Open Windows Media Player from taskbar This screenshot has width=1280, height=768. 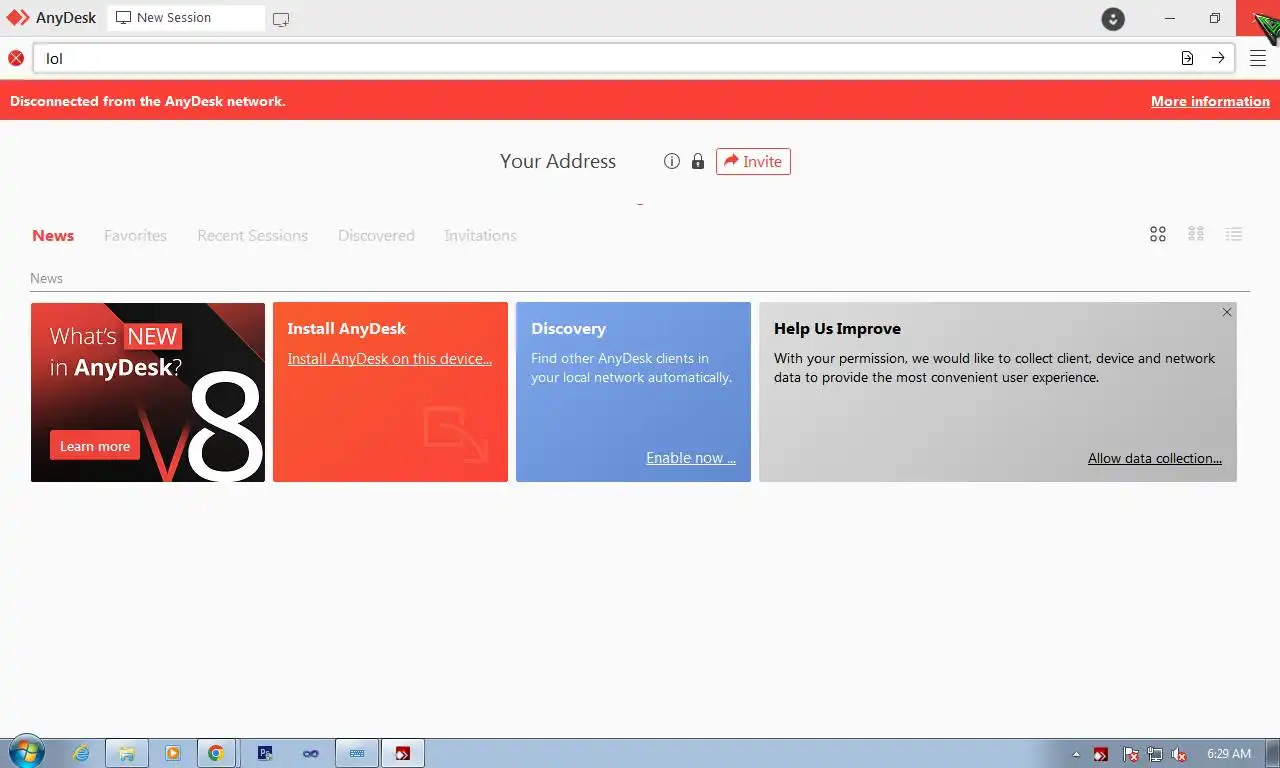click(173, 753)
